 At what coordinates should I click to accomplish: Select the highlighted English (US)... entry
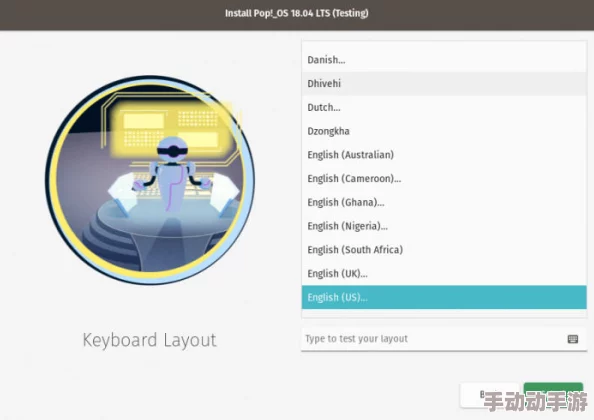444,297
